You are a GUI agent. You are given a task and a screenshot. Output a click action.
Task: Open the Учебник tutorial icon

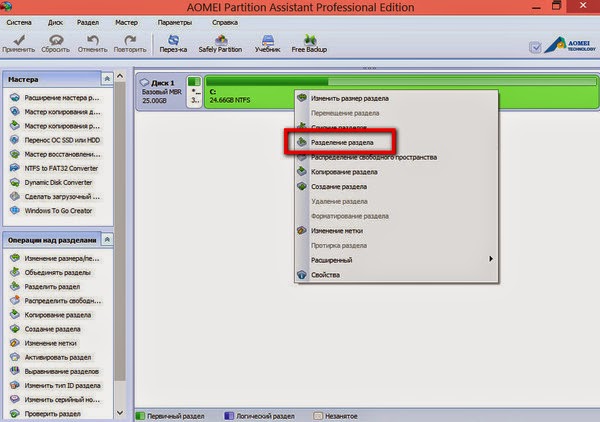[267, 43]
